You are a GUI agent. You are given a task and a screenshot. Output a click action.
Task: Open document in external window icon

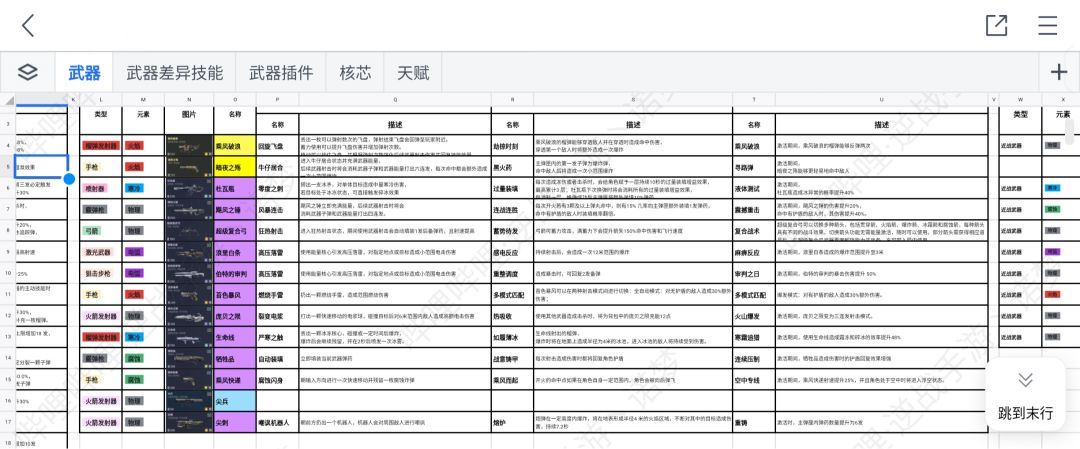997,25
